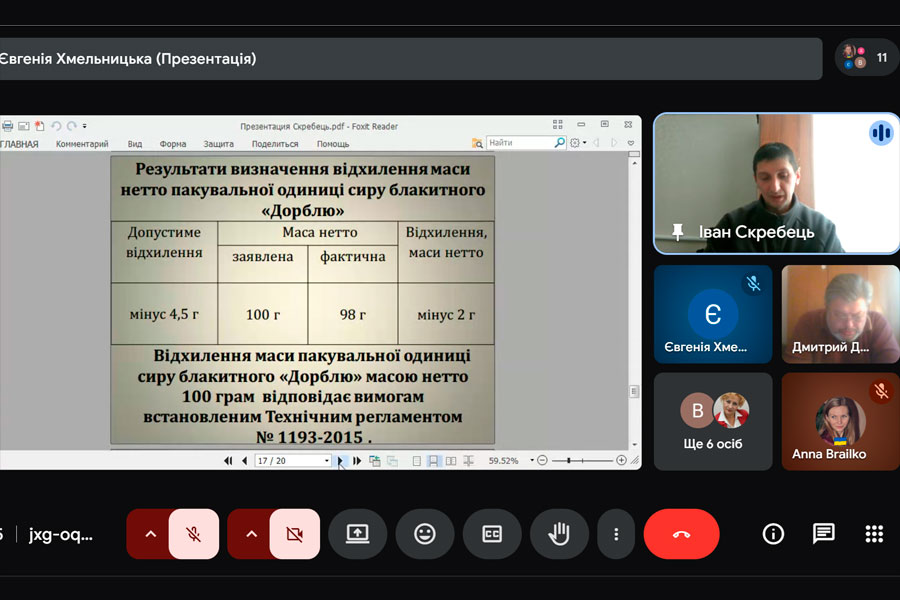Open the Помощь ribbon tab
Image resolution: width=900 pixels, height=600 pixels.
pos(333,144)
